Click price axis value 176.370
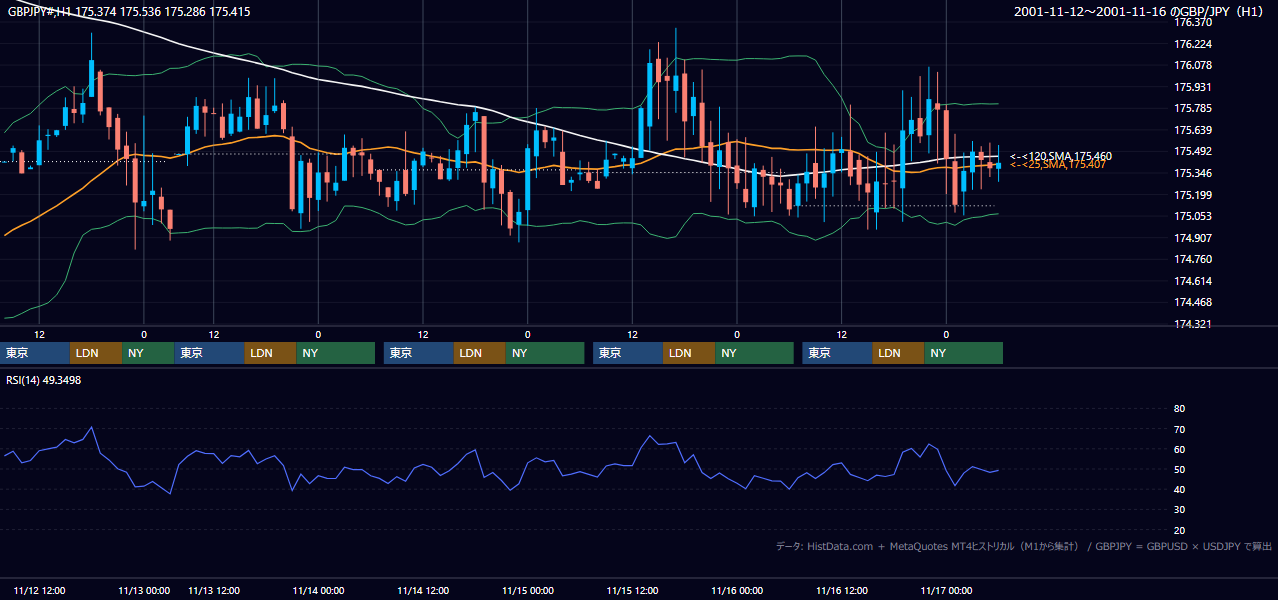The image size is (1278, 600). (1193, 22)
